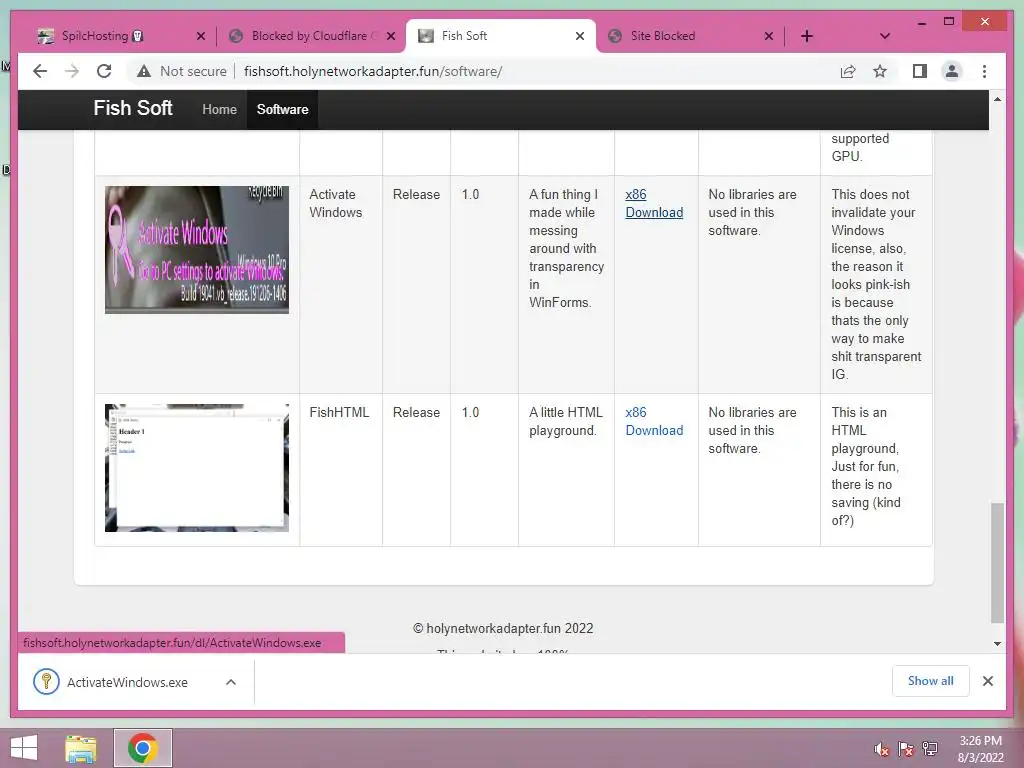The width and height of the screenshot is (1024, 768).
Task: Bookmark this page with the star icon
Action: pyautogui.click(x=880, y=71)
